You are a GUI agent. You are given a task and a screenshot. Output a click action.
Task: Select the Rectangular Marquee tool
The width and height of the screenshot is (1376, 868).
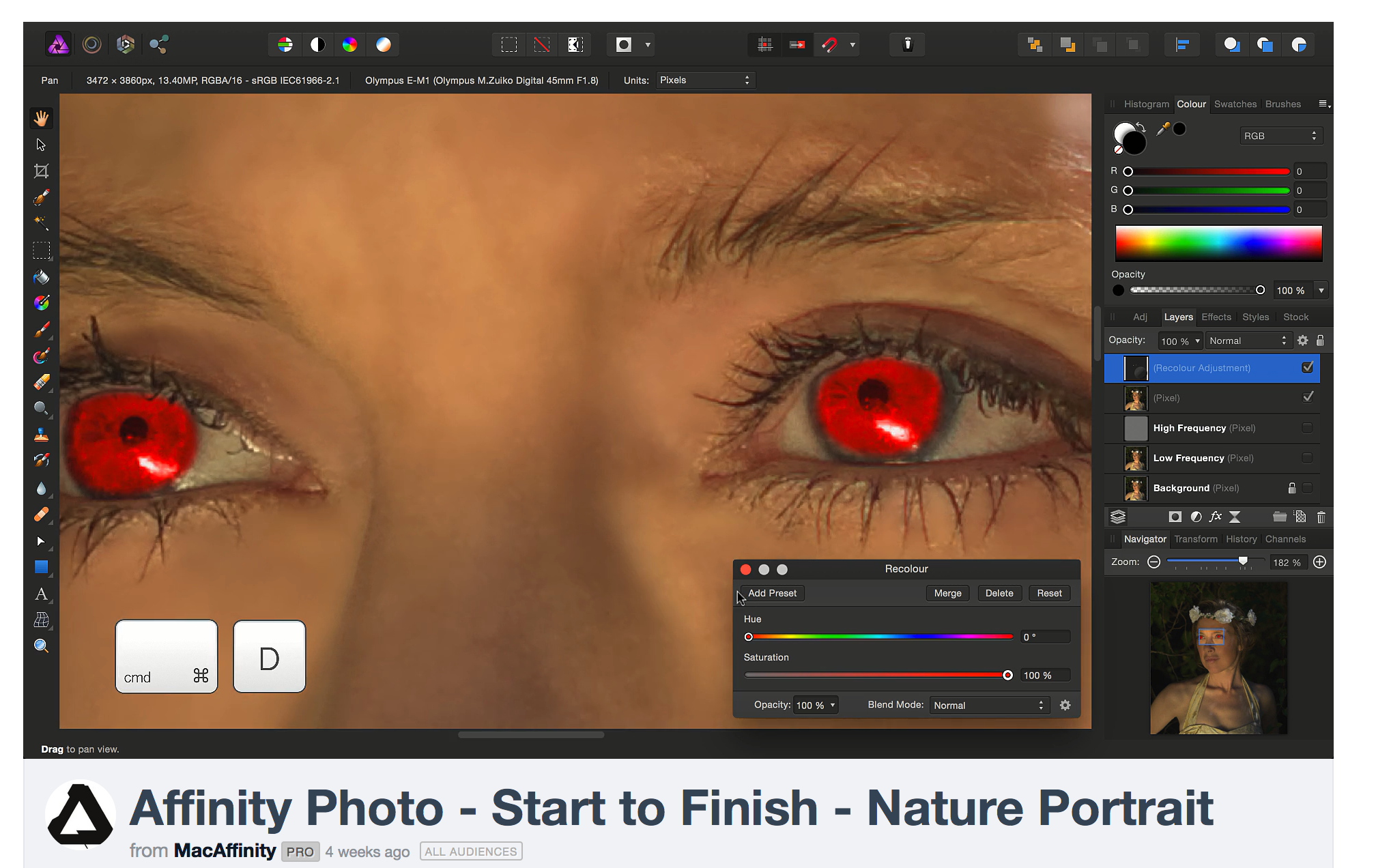pos(41,250)
